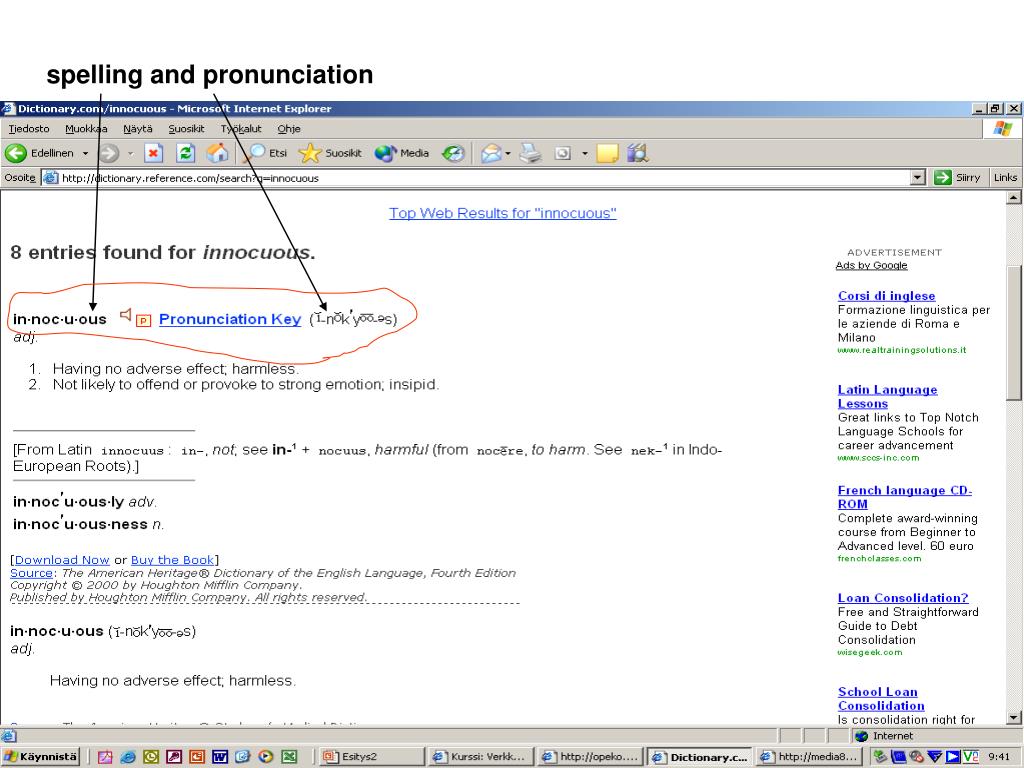
Task: Click the mail envelope toolbar icon
Action: pyautogui.click(x=491, y=153)
